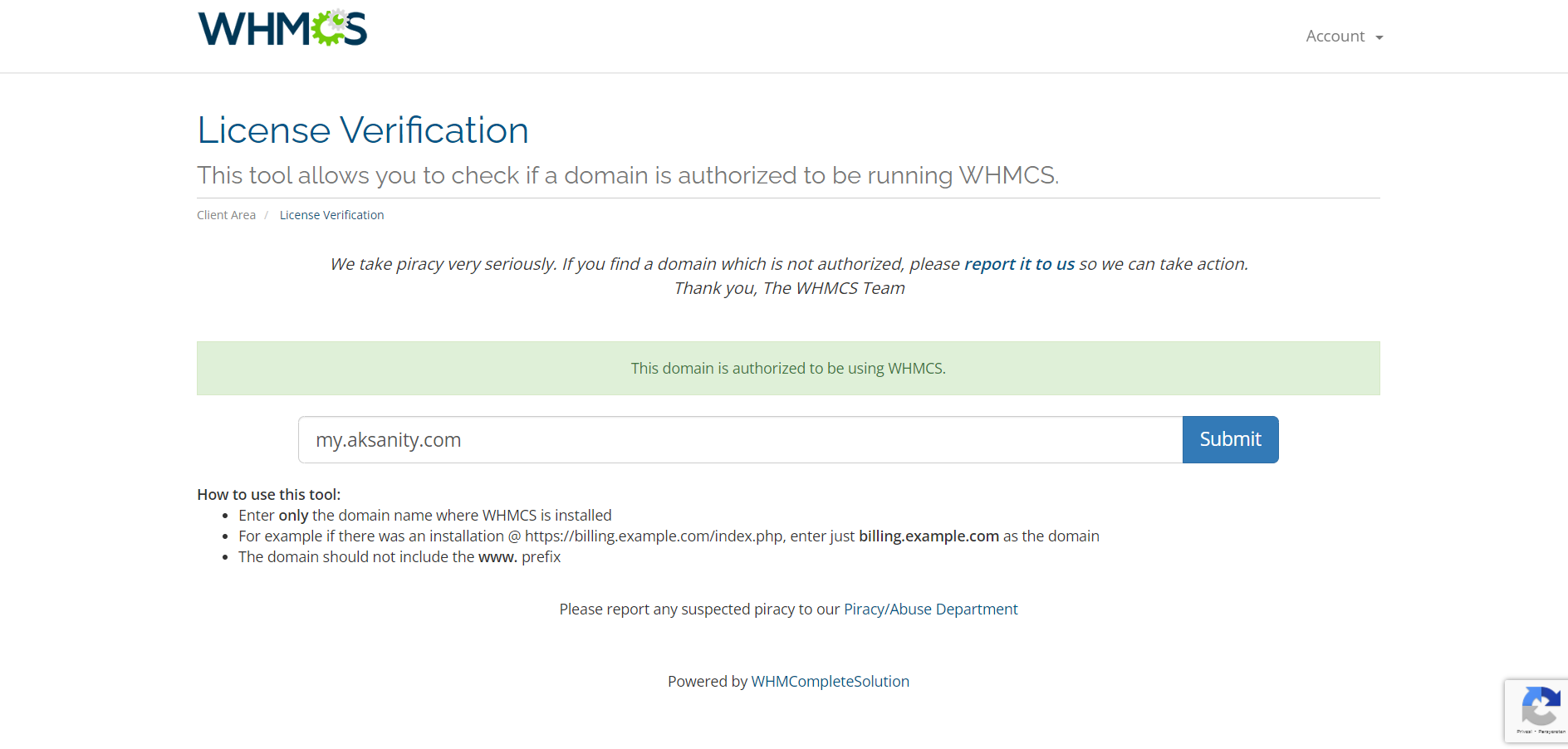Click the billing.example.com bold example text
Viewport: 1568px width, 749px height.
tap(929, 536)
